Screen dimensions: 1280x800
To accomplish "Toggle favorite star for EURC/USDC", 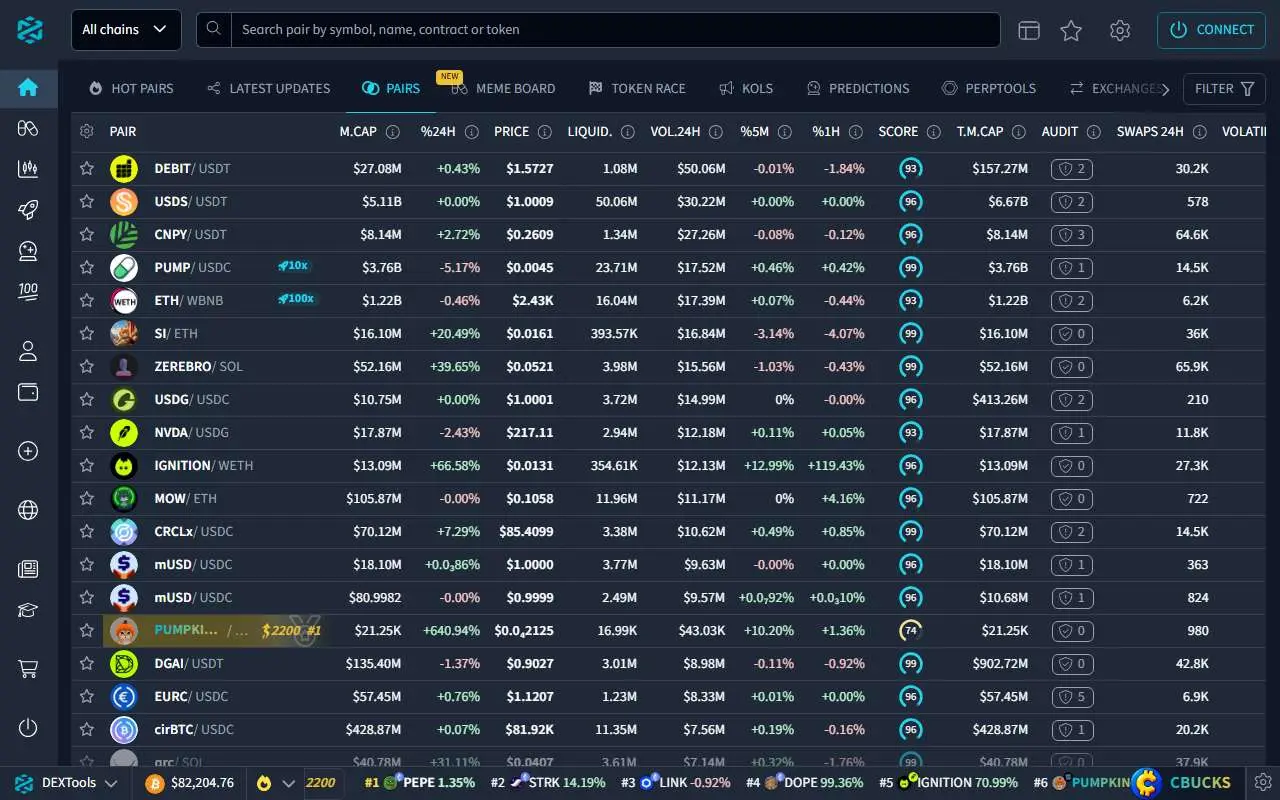I will point(87,696).
